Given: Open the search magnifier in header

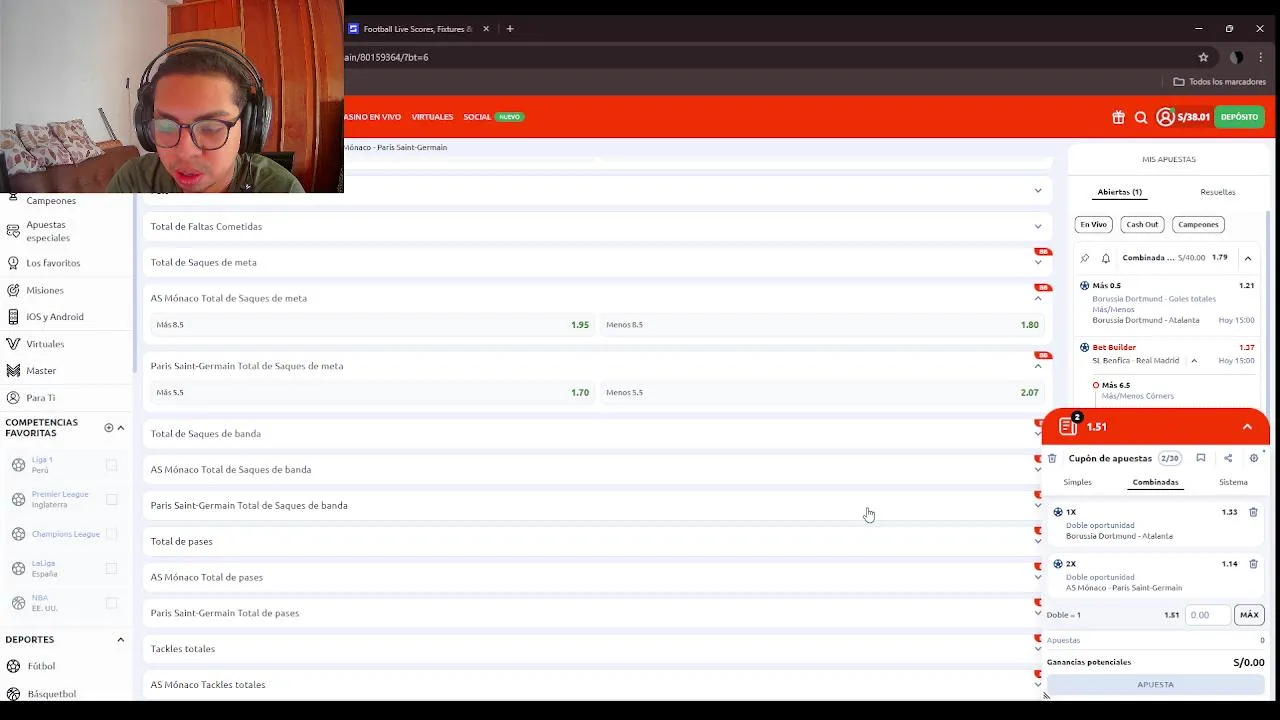Looking at the screenshot, I should coord(1141,117).
